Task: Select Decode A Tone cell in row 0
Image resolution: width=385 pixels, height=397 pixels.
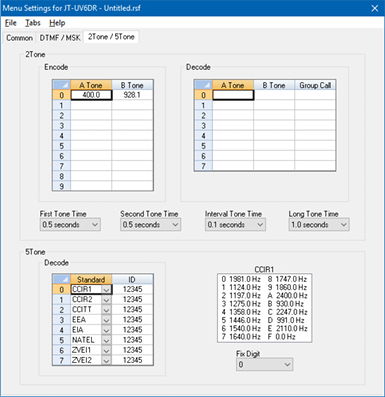Action: pyautogui.click(x=233, y=95)
